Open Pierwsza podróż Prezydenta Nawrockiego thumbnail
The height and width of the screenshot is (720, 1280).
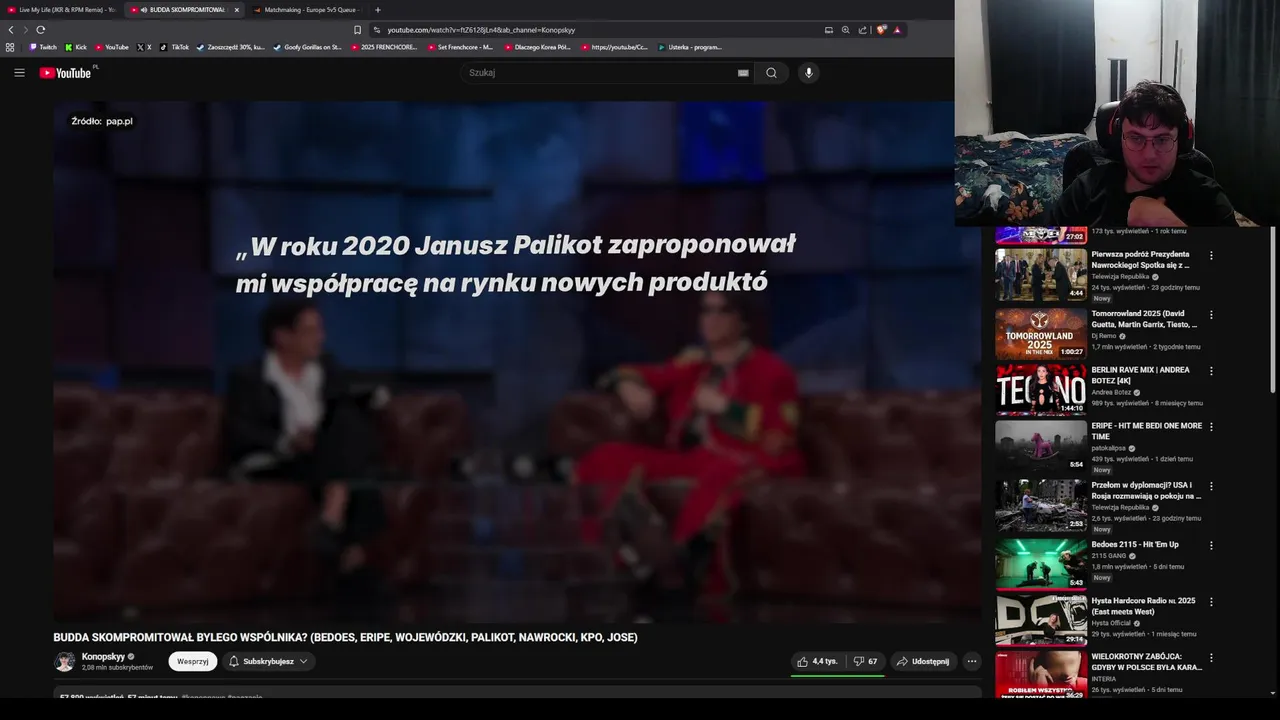(1040, 275)
